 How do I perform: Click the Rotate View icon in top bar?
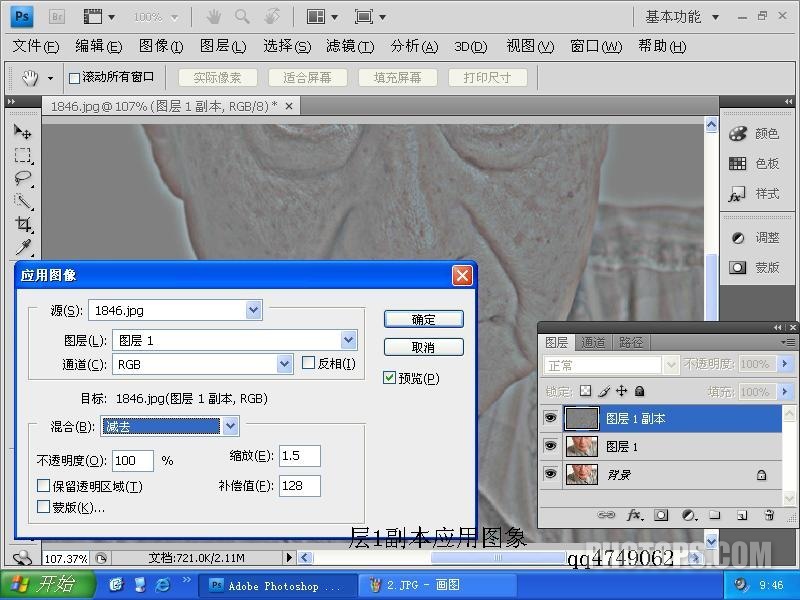tap(272, 17)
